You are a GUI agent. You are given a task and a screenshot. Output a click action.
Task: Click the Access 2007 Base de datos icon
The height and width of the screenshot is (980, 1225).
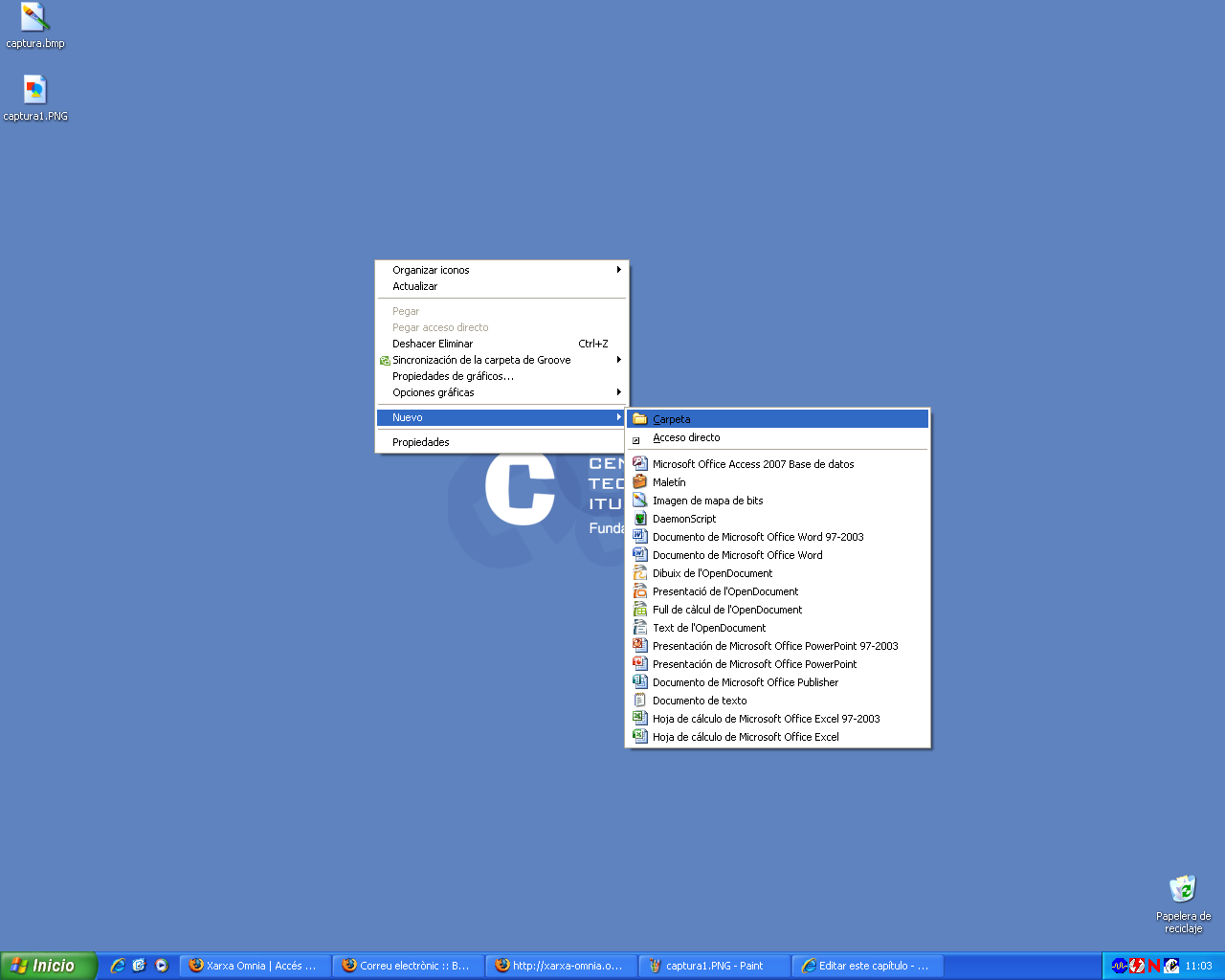click(640, 463)
